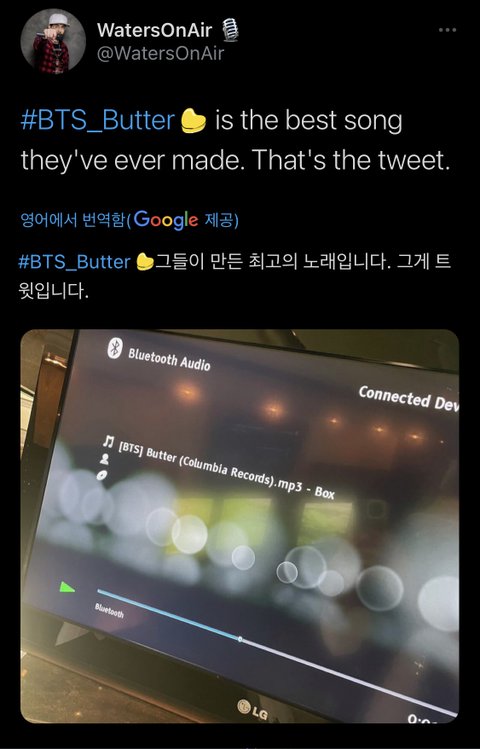The width and height of the screenshot is (480, 749).
Task: Click the Google translation credit link
Action: tap(129, 220)
